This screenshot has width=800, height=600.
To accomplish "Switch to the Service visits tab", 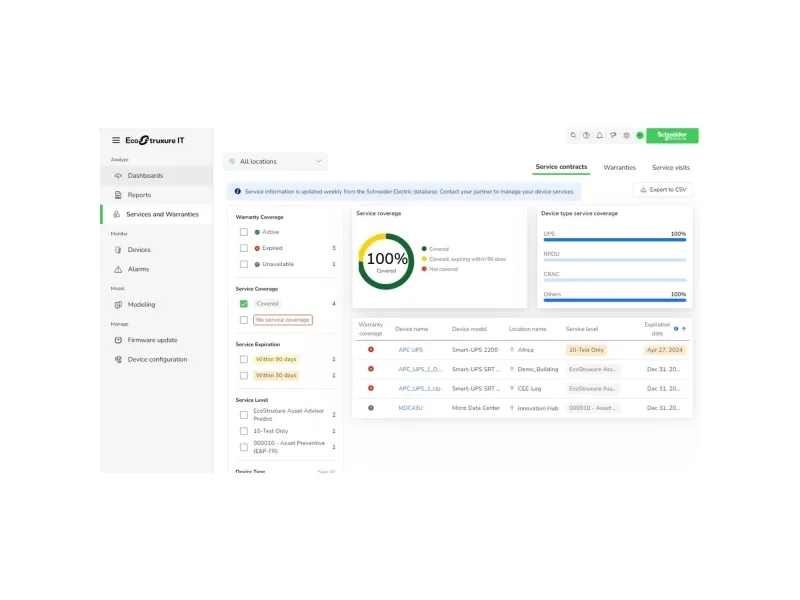I will click(x=670, y=167).
